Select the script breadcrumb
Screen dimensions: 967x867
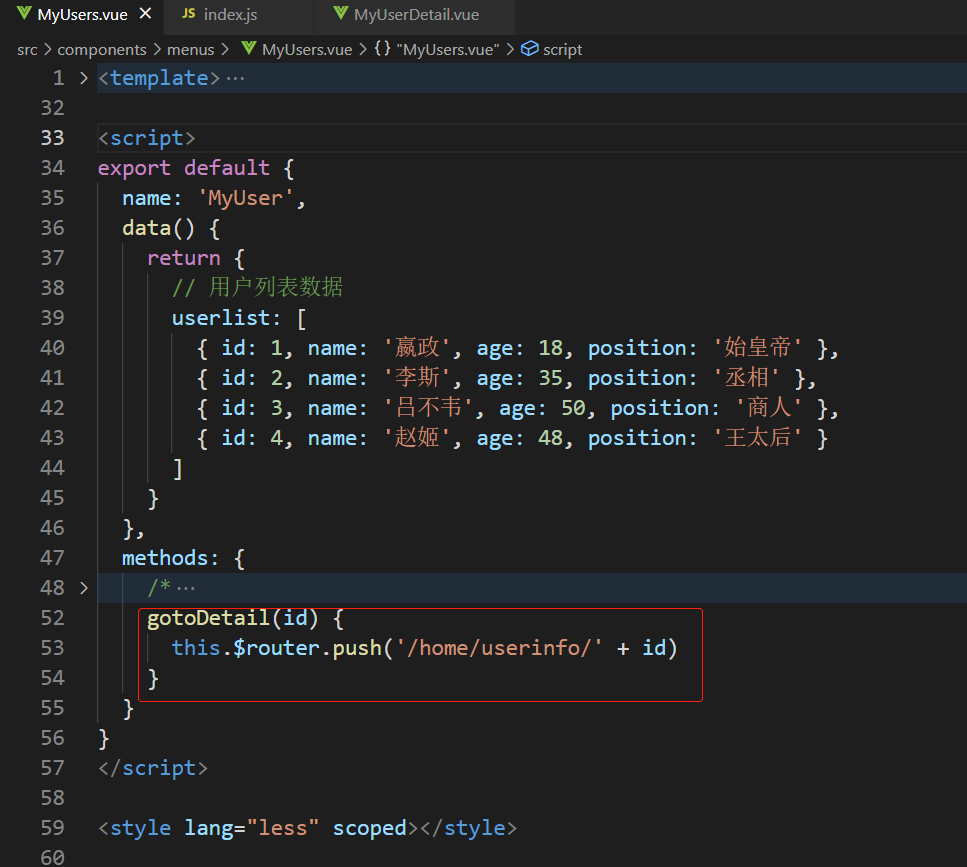tap(562, 49)
